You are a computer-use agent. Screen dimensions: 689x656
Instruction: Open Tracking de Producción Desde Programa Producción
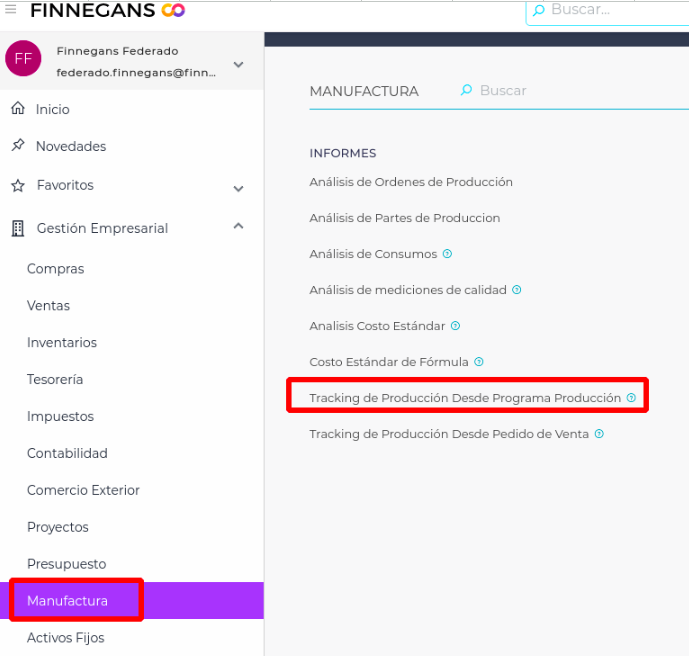465,398
